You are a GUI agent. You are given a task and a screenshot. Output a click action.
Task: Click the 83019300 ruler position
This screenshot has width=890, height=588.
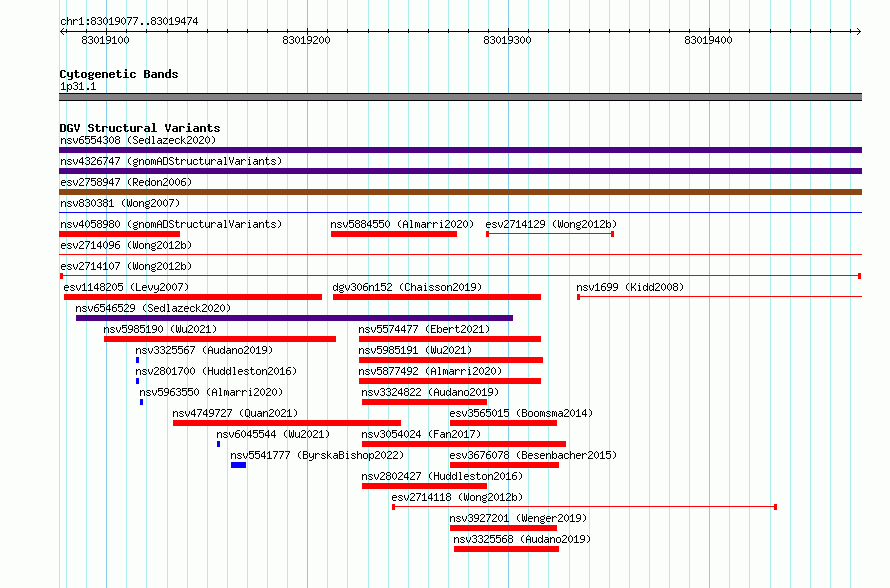pyautogui.click(x=507, y=40)
